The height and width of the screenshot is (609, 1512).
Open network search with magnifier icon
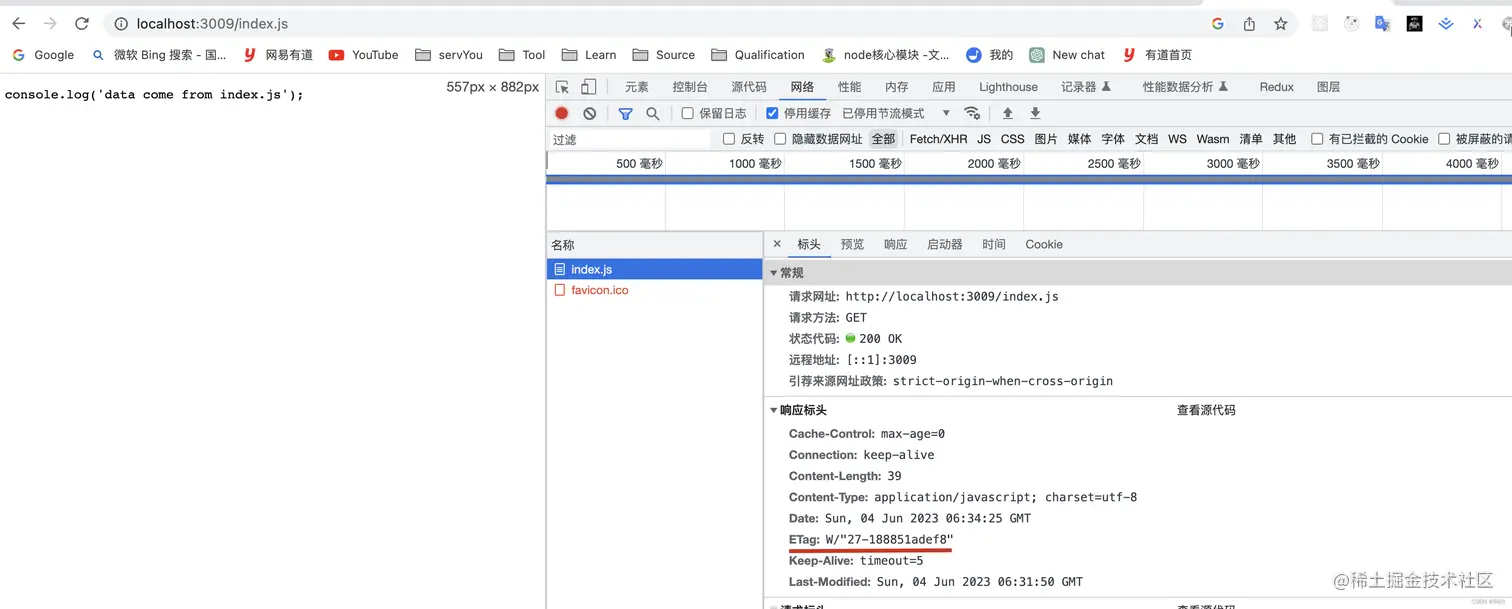click(651, 113)
